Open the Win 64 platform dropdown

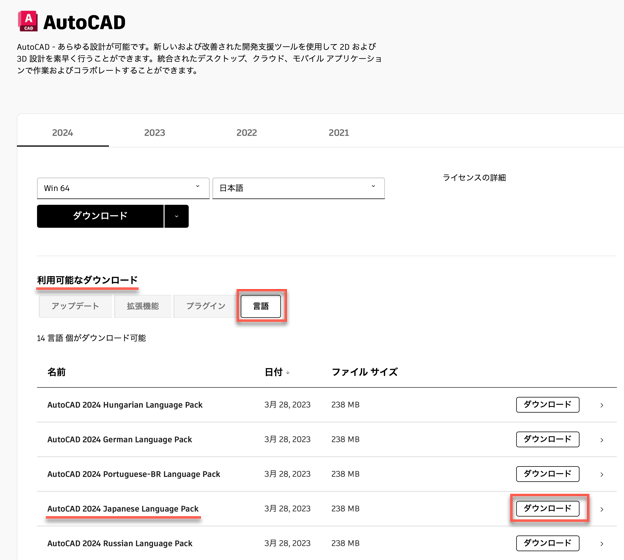[x=123, y=188]
